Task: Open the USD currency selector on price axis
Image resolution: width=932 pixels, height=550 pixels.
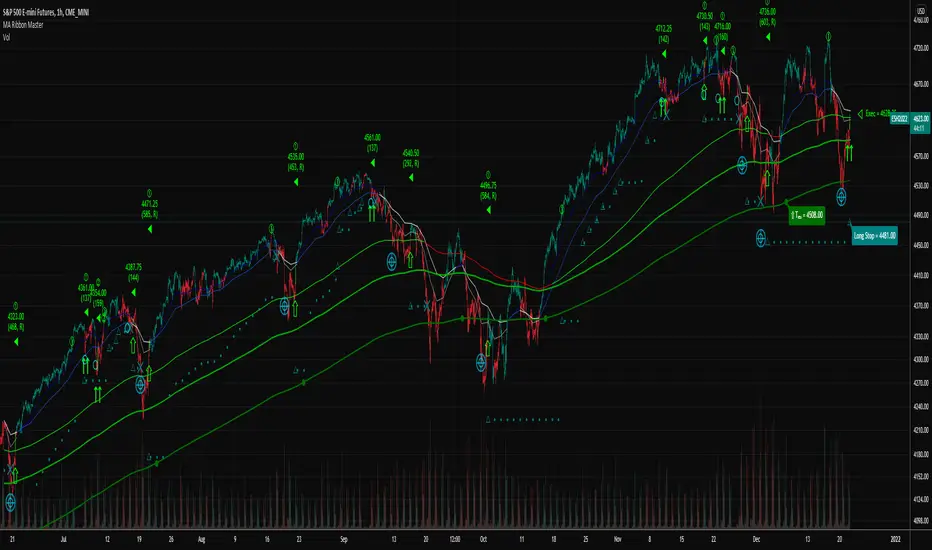Action: (921, 11)
